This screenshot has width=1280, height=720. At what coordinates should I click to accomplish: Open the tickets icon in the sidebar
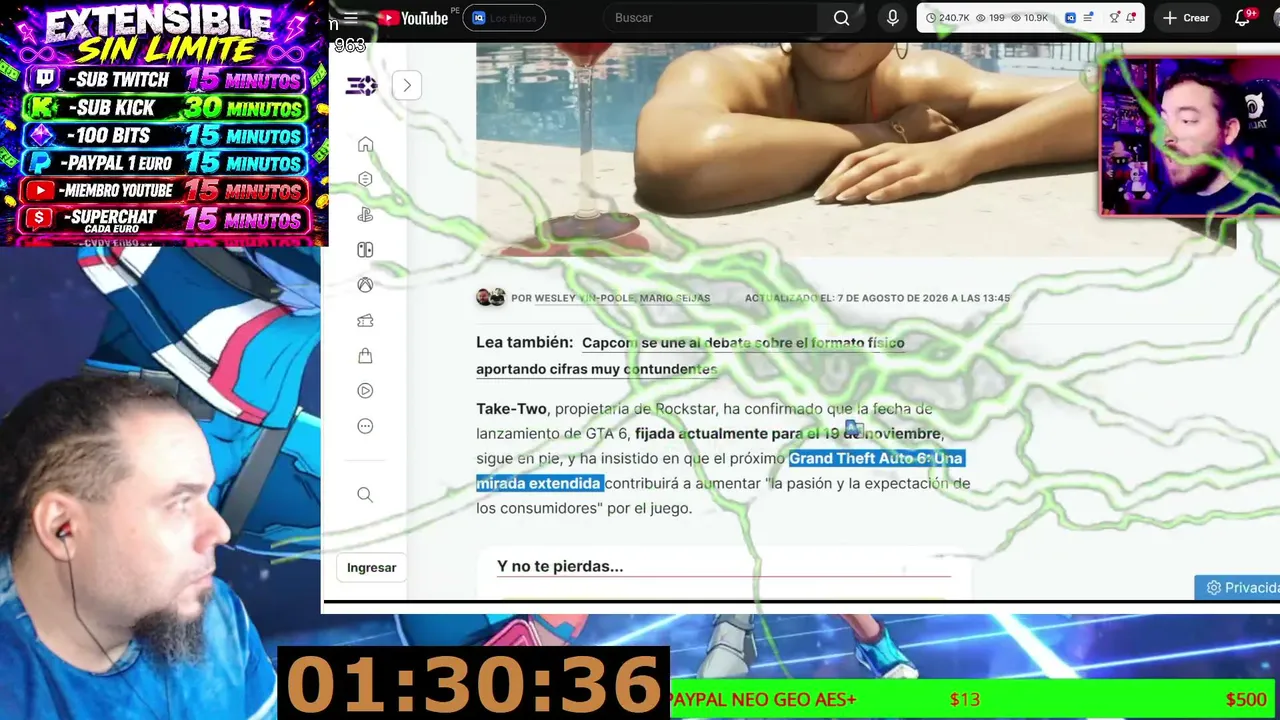pyautogui.click(x=365, y=320)
